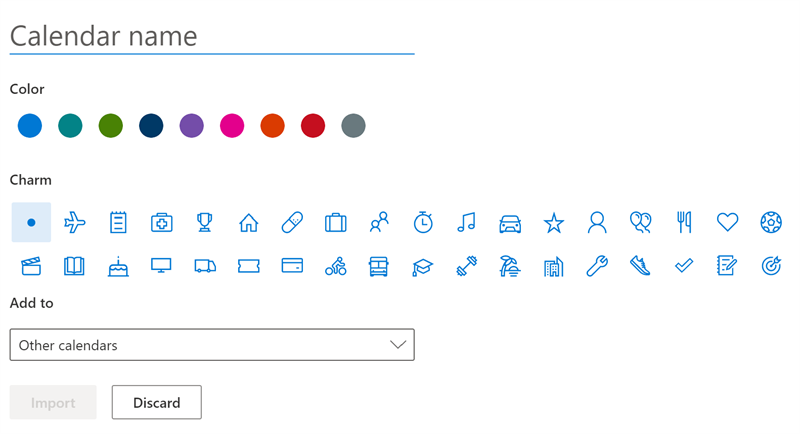Choose the trophy charm icon
The image size is (800, 434).
click(205, 222)
